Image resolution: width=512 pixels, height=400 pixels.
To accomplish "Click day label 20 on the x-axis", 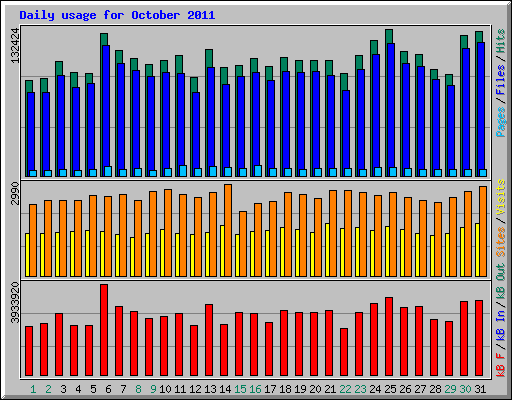I will point(315,389).
